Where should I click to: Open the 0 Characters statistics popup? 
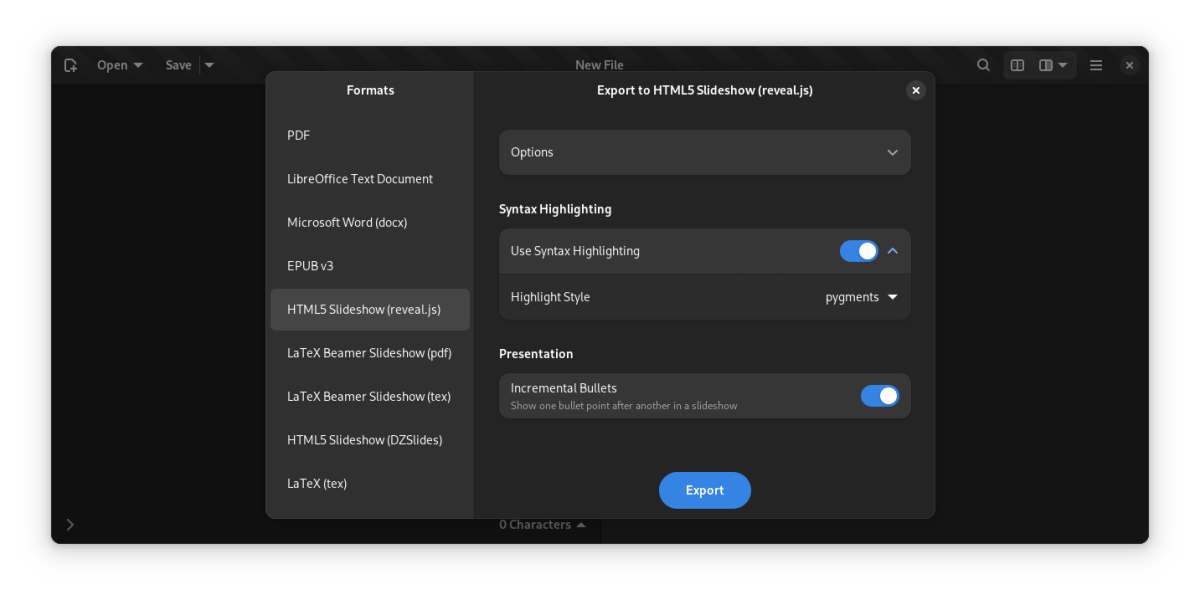pos(542,525)
